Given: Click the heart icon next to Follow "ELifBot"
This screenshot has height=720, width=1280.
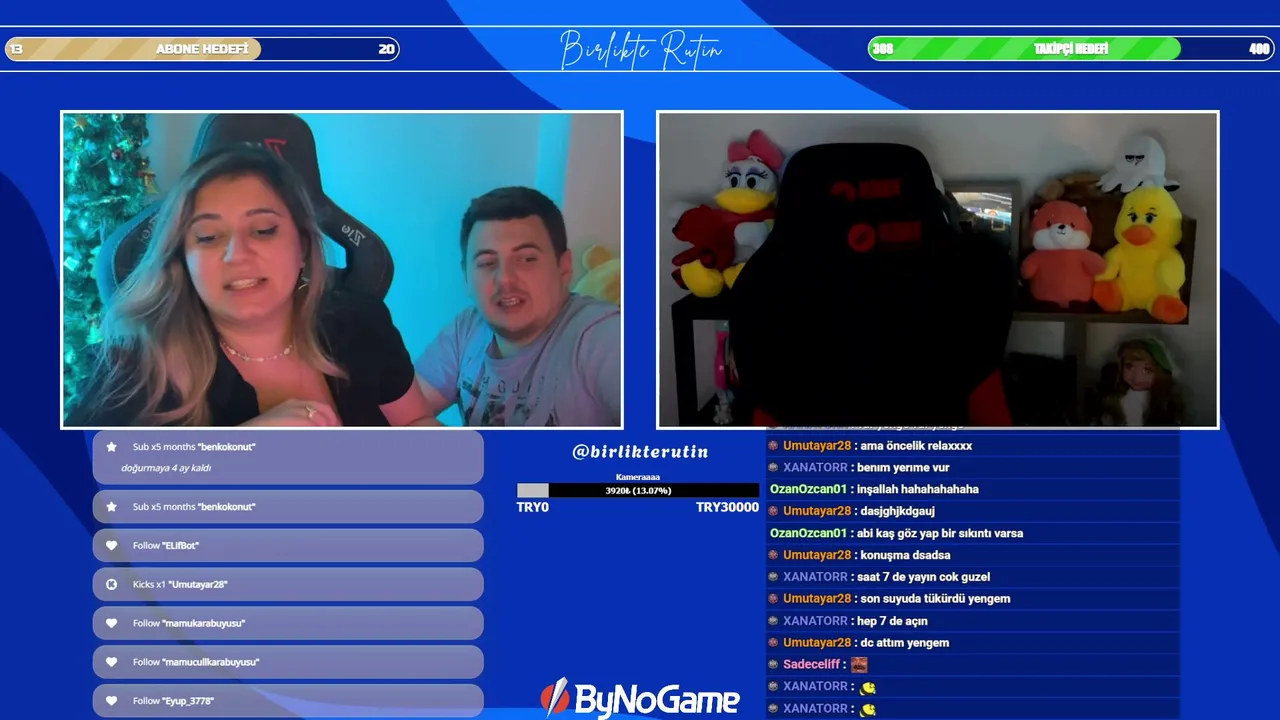Looking at the screenshot, I should (x=112, y=546).
